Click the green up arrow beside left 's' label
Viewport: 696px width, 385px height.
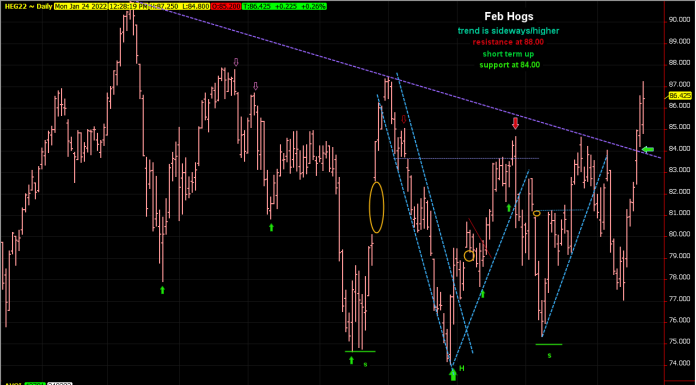point(352,360)
